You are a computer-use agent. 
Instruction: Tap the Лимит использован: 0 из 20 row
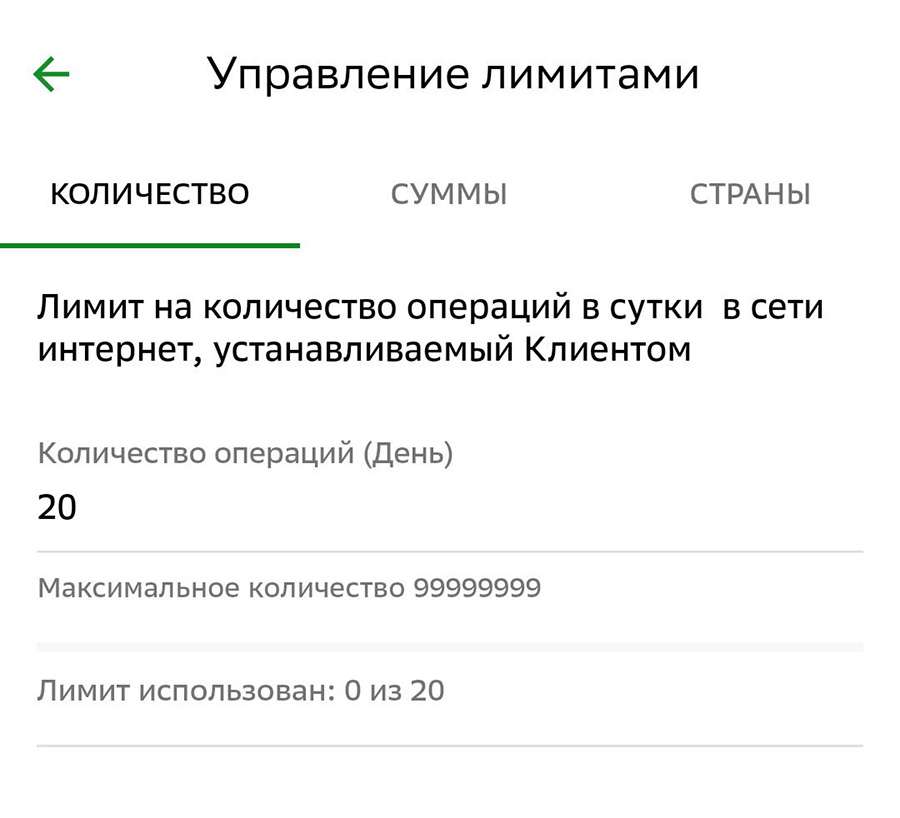pos(241,690)
